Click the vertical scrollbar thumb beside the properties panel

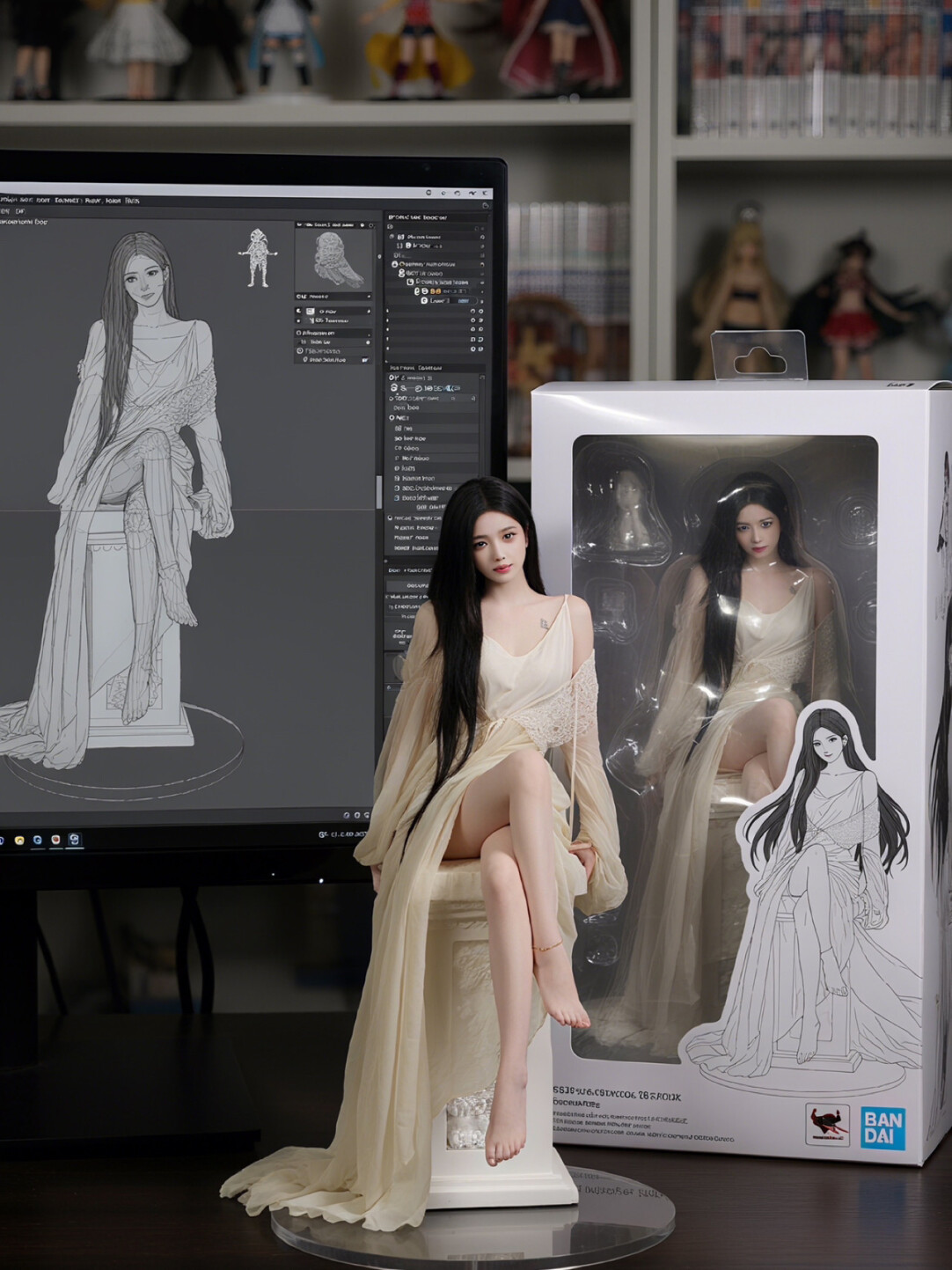coord(379,492)
